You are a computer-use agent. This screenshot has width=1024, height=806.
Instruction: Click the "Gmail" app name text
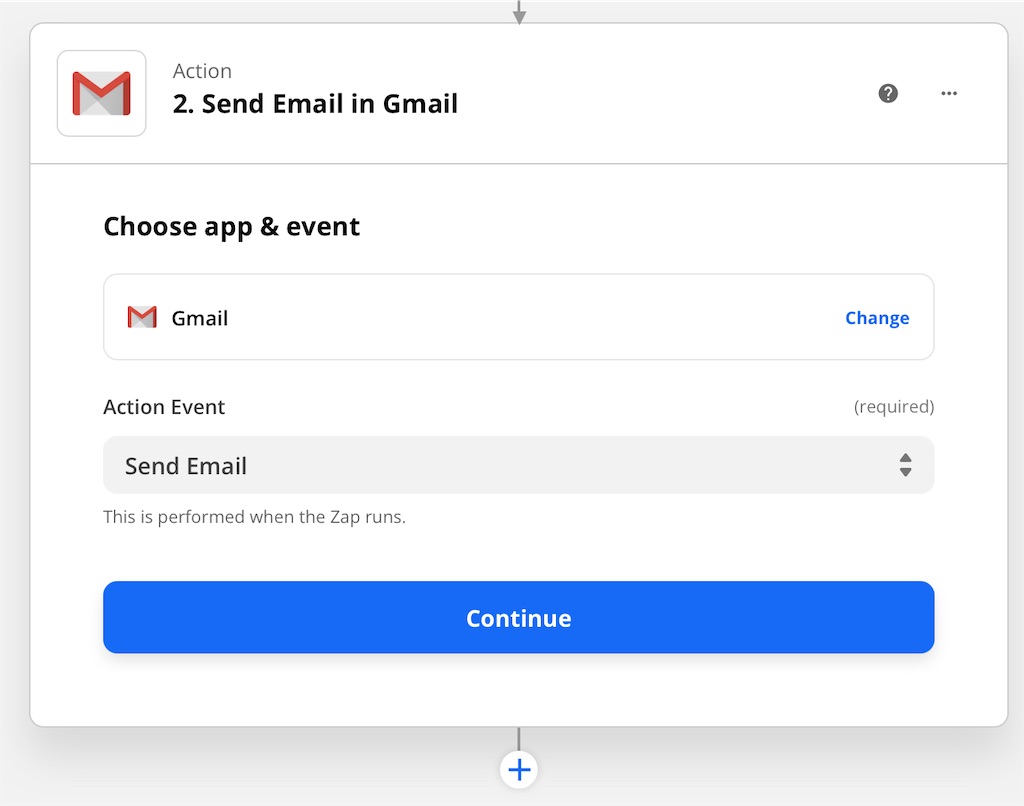click(200, 318)
